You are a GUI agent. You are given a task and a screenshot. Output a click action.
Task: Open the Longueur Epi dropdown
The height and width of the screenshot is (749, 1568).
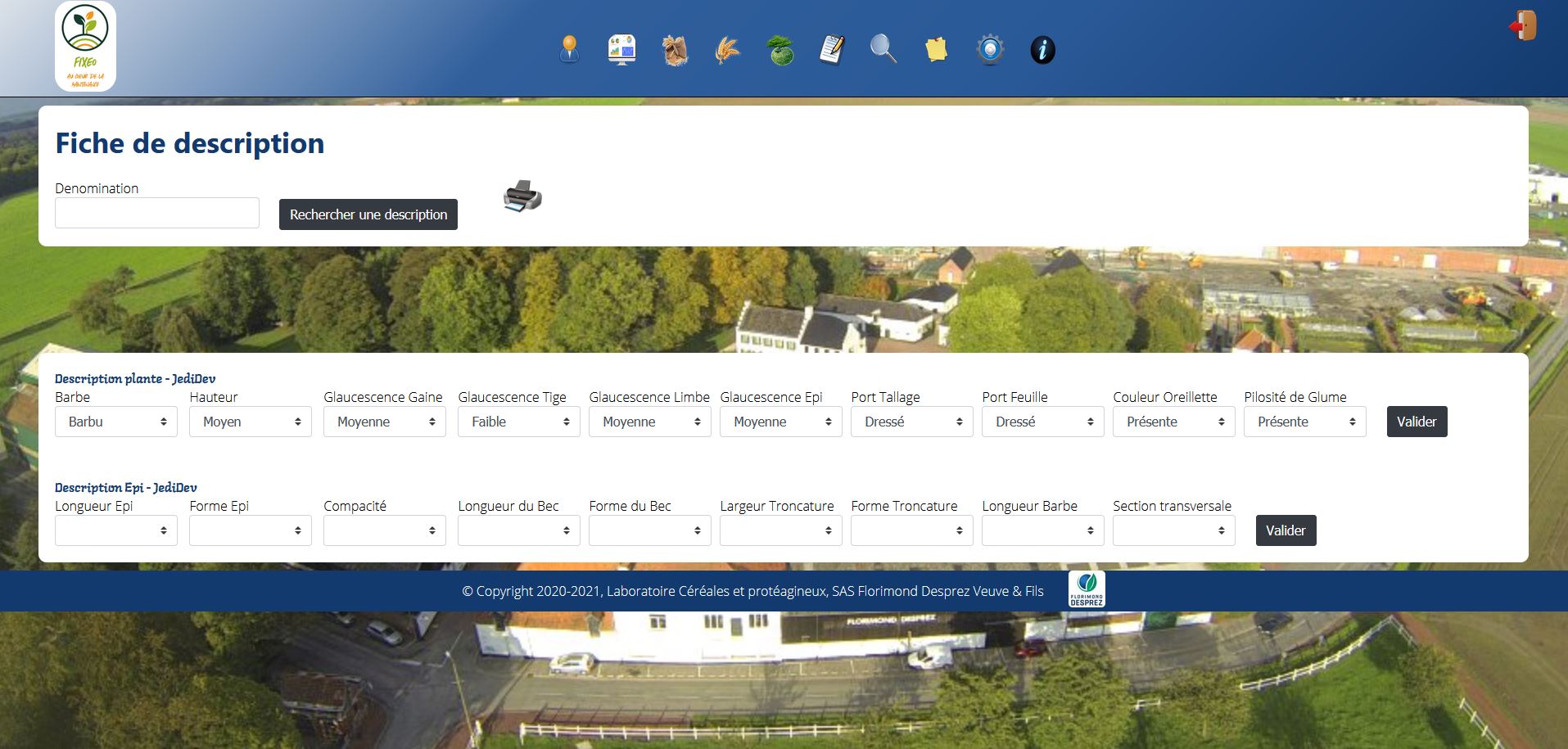tap(116, 530)
